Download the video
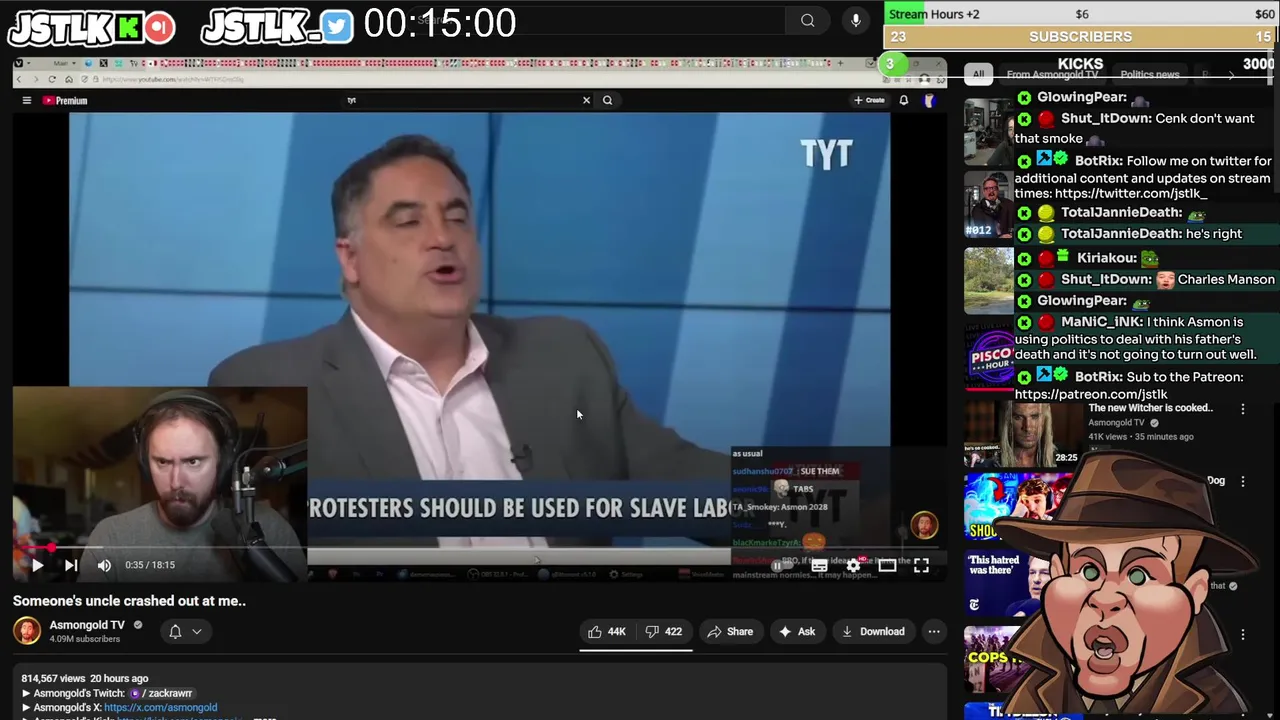Image resolution: width=1280 pixels, height=720 pixels. tap(873, 631)
